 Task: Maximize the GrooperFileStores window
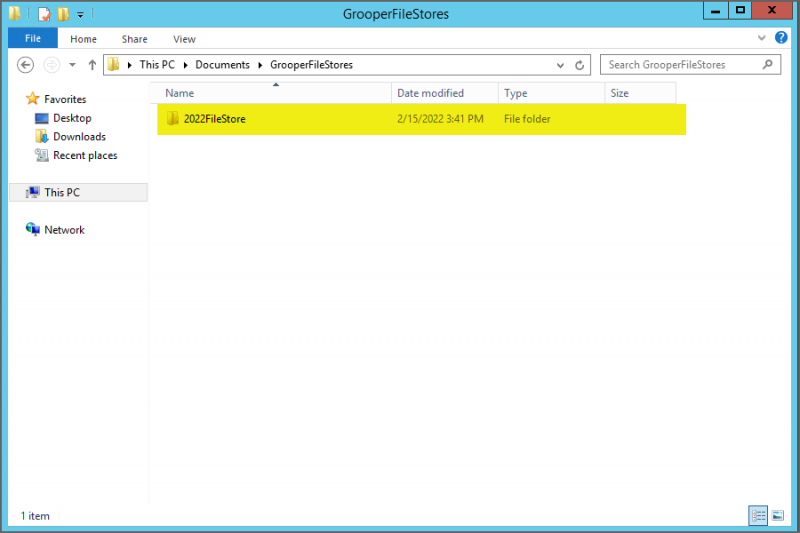click(x=740, y=10)
